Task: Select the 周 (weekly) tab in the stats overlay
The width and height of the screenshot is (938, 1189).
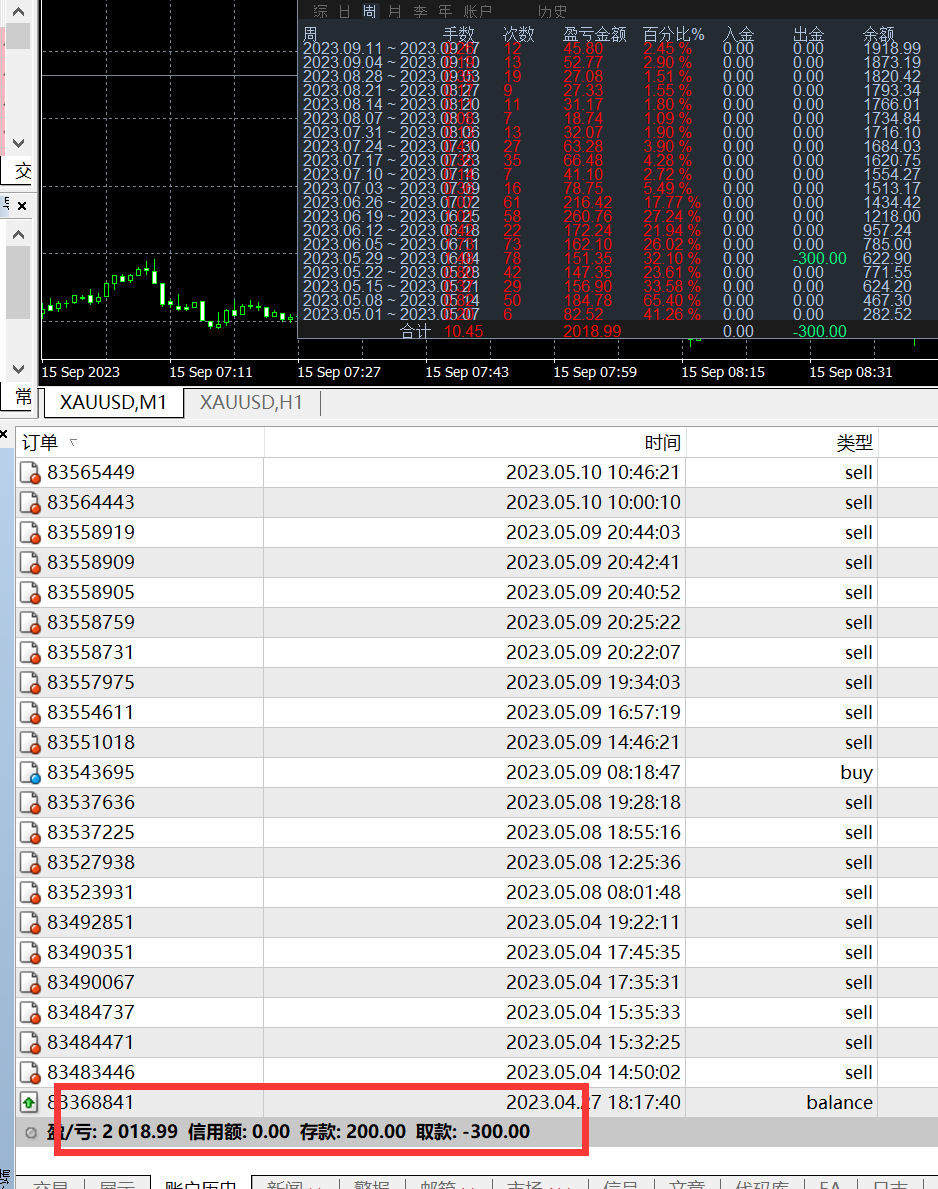Action: click(369, 11)
